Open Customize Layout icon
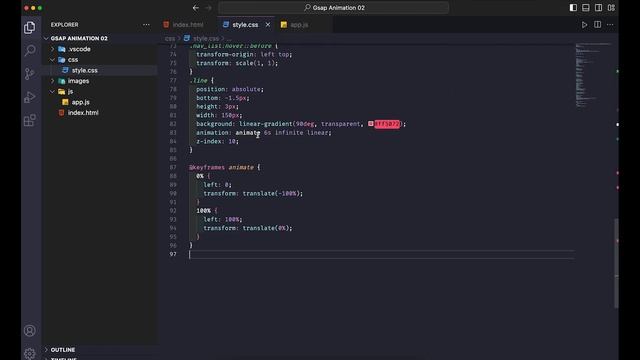This screenshot has height=360, width=640. pyautogui.click(x=611, y=8)
